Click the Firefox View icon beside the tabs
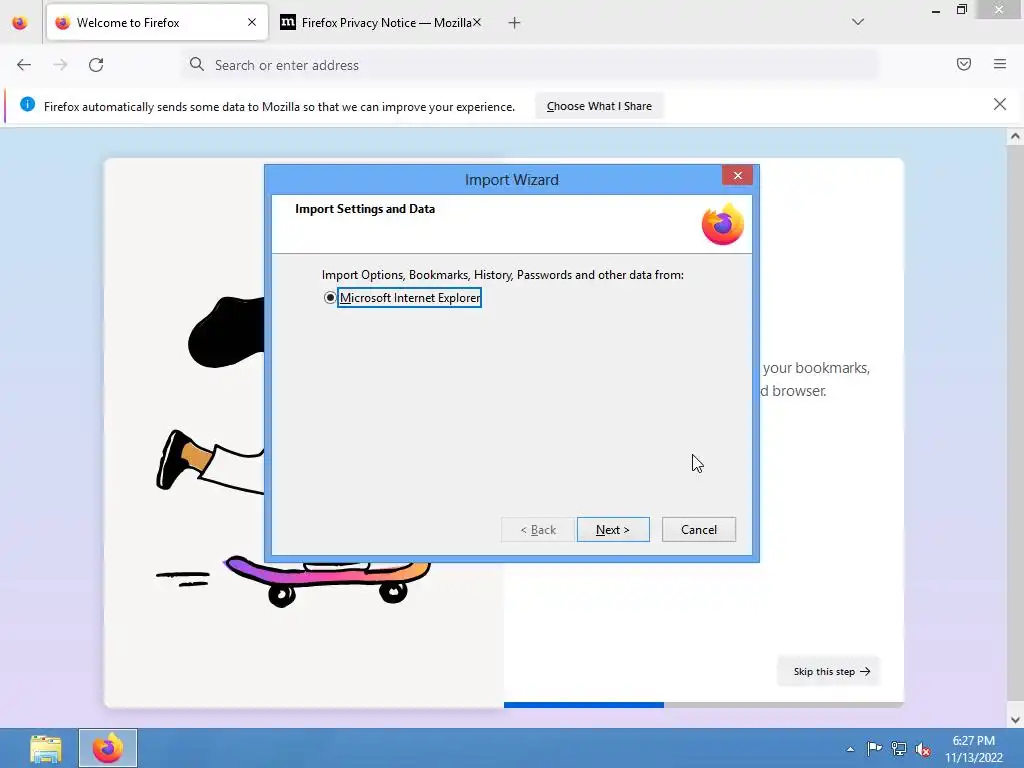1024x768 pixels. click(x=20, y=23)
